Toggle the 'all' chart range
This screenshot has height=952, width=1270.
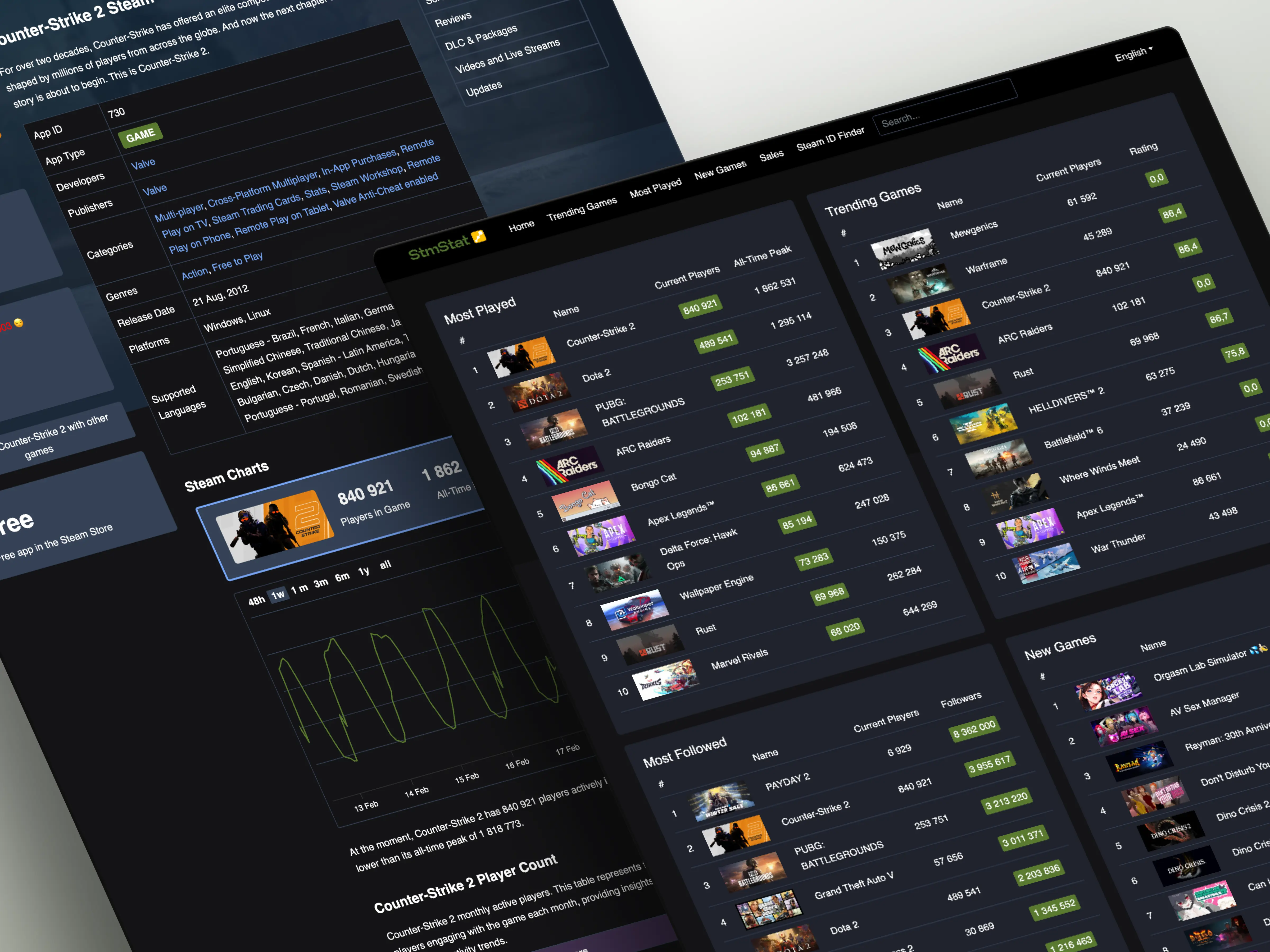click(385, 564)
